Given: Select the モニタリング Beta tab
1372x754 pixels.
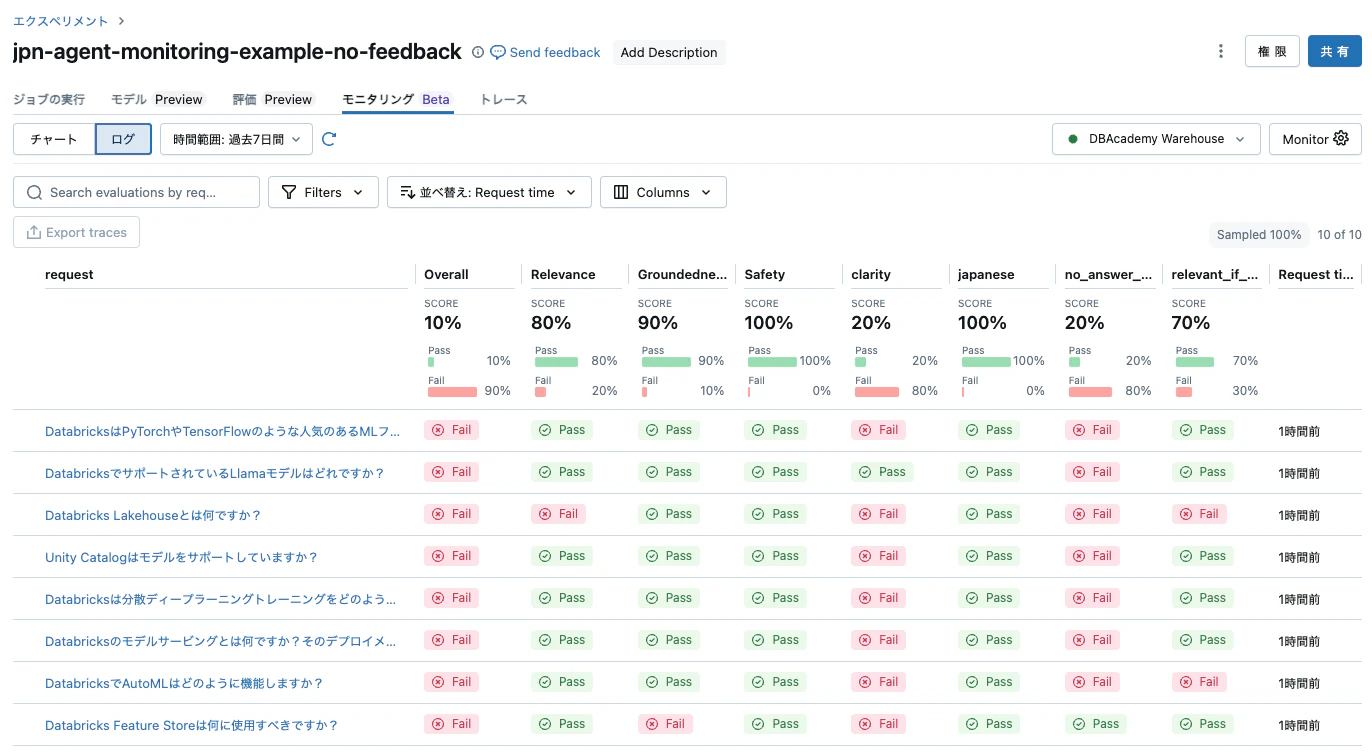Looking at the screenshot, I should (x=398, y=99).
